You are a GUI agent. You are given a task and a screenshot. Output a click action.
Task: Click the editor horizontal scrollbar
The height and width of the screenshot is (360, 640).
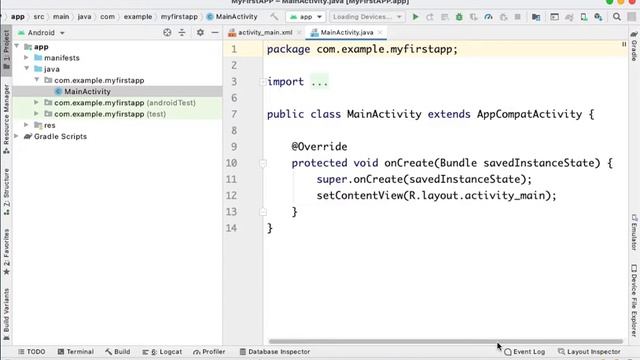[x=446, y=341]
